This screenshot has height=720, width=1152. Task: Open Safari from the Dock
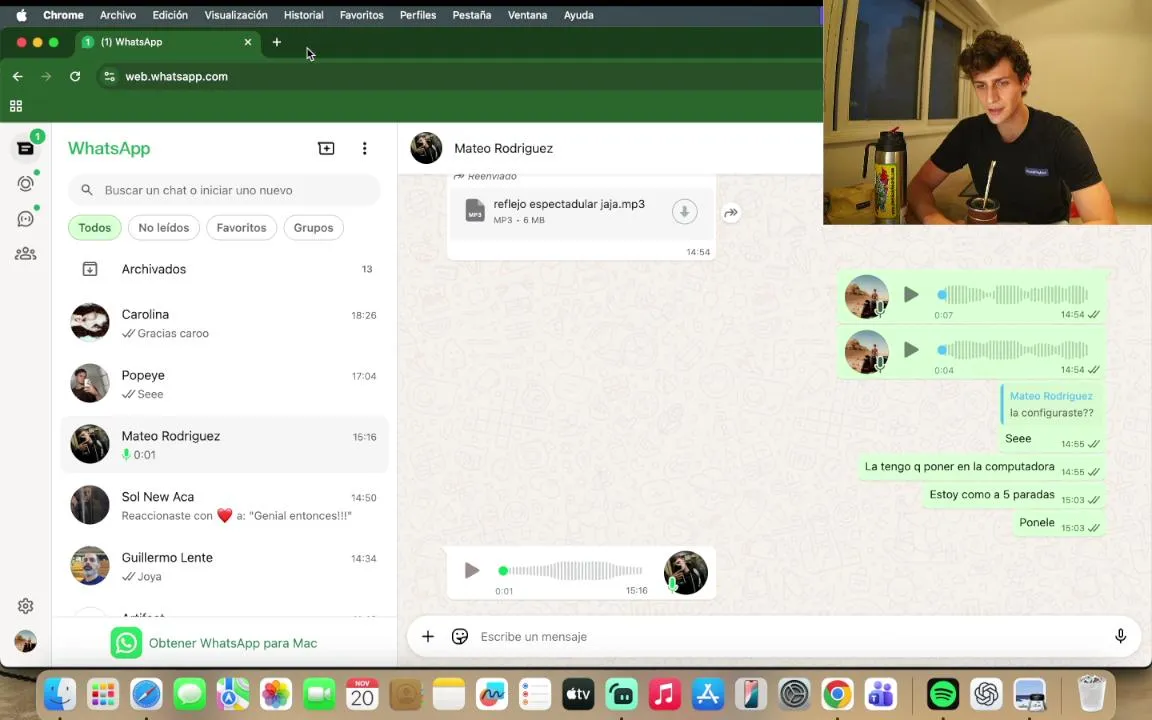tap(146, 694)
